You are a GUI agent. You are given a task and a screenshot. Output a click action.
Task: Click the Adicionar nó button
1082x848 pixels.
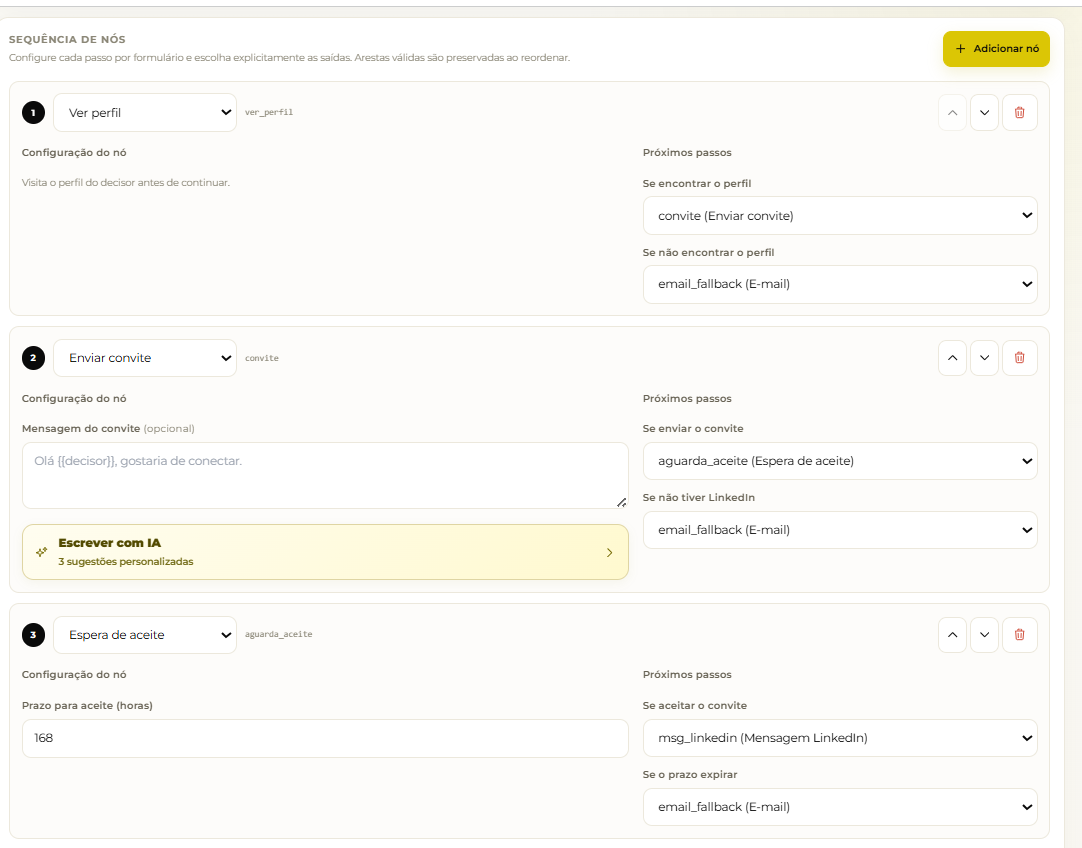coord(996,49)
